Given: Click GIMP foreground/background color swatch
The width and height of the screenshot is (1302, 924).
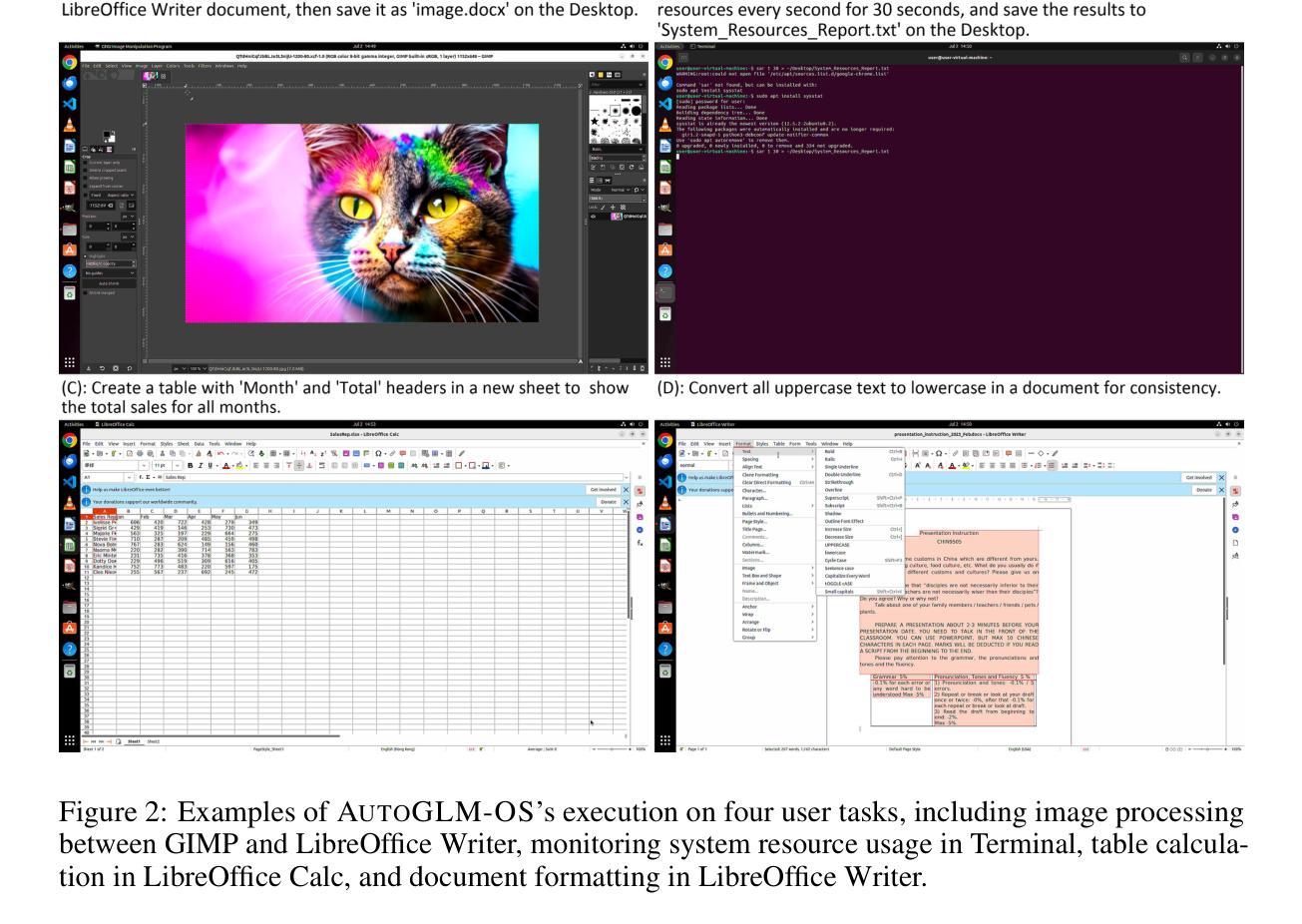Looking at the screenshot, I should point(109,135).
